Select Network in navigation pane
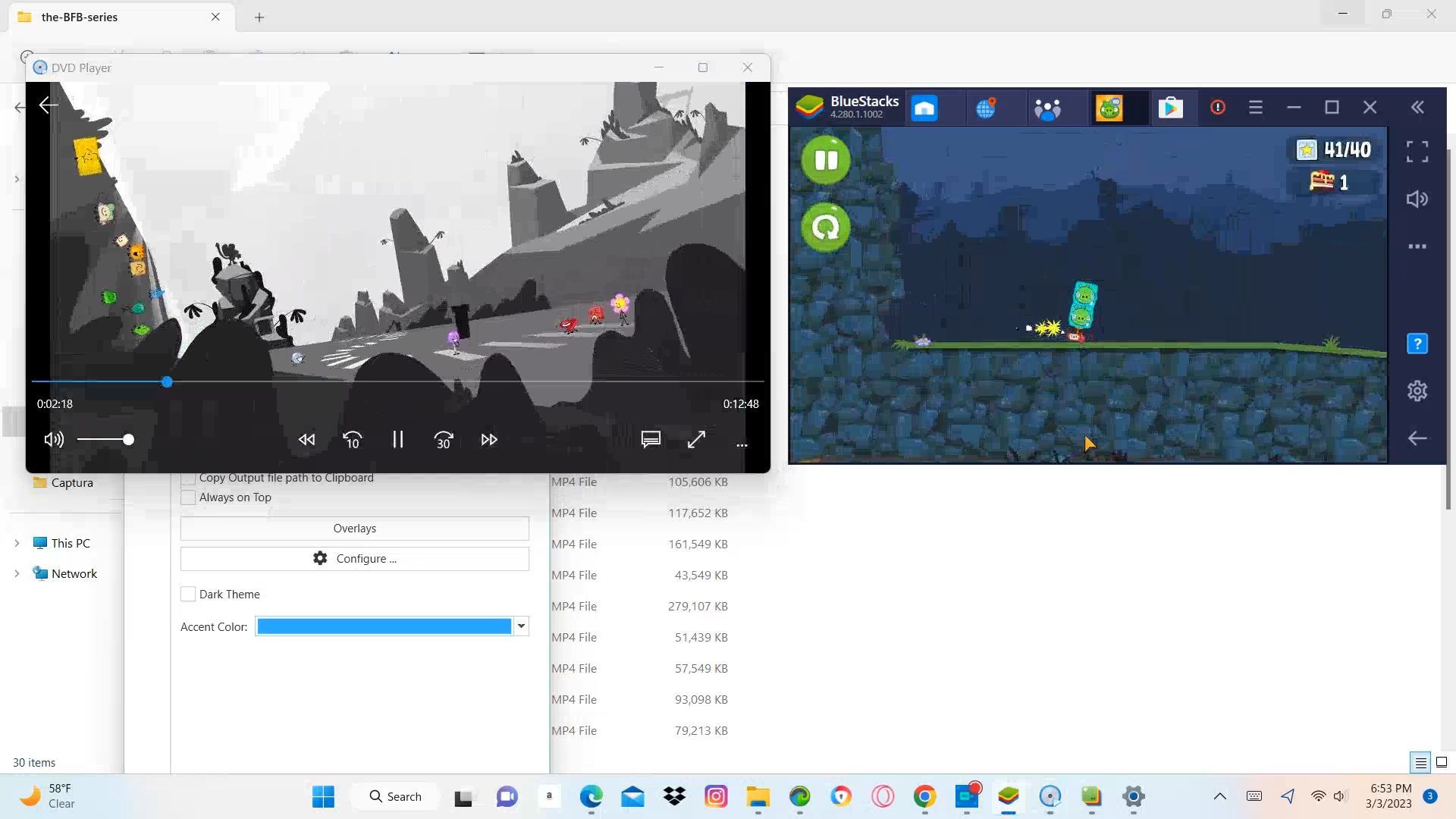This screenshot has width=1456, height=819. (x=65, y=573)
